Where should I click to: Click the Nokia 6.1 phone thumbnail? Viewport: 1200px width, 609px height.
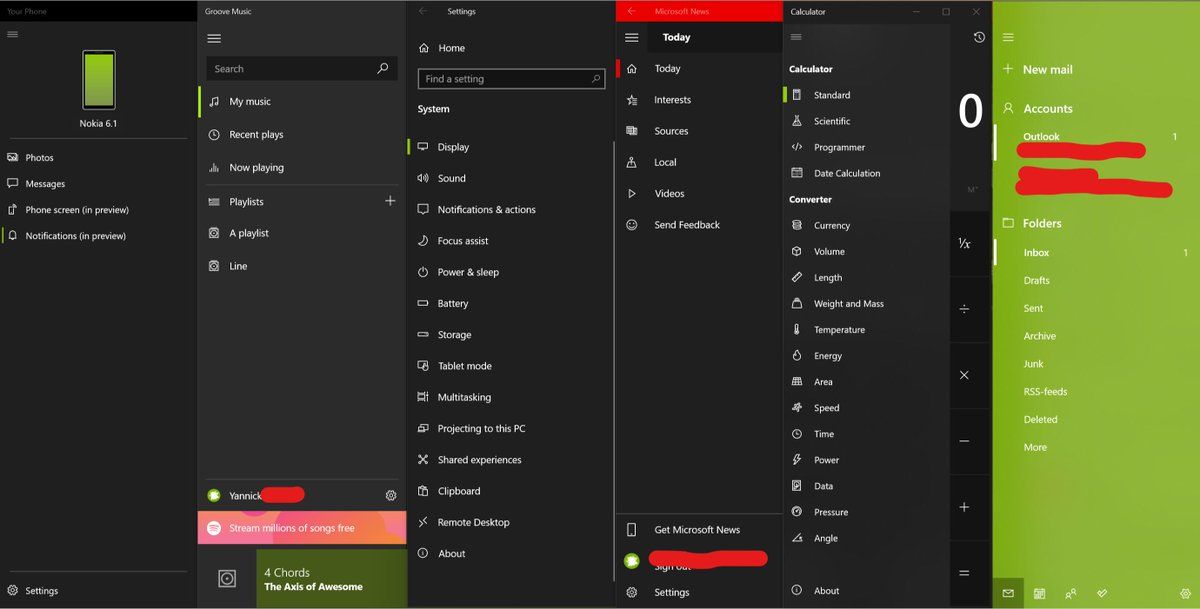[98, 80]
